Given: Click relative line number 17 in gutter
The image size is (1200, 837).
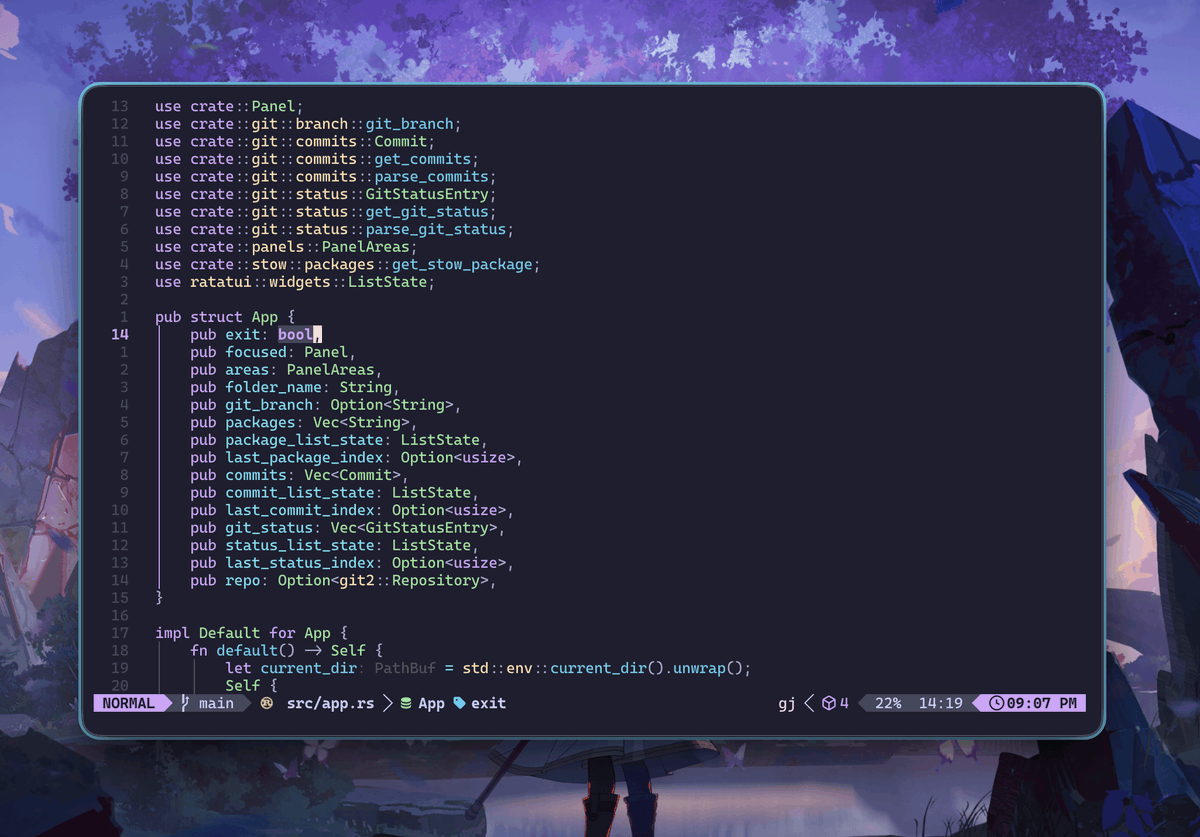Looking at the screenshot, I should click(120, 633).
